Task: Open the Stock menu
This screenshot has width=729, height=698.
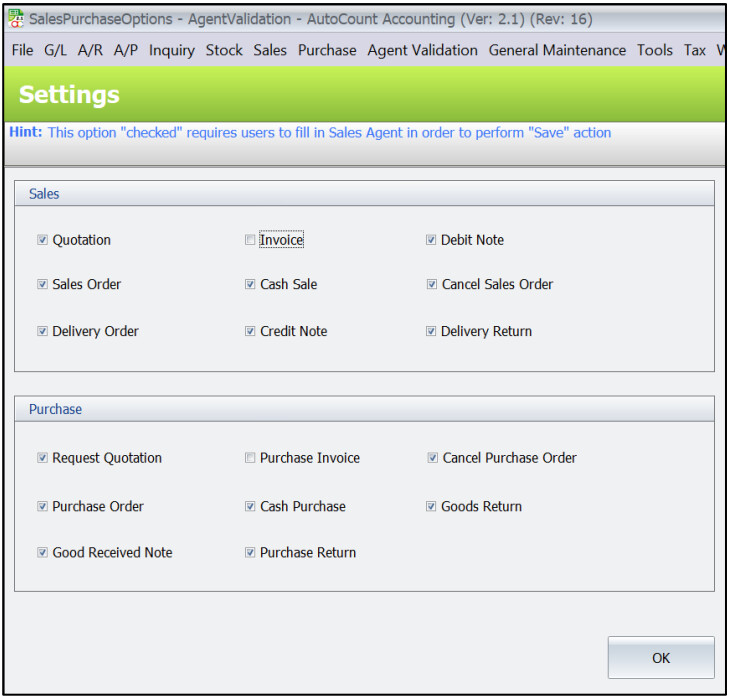Action: 224,50
